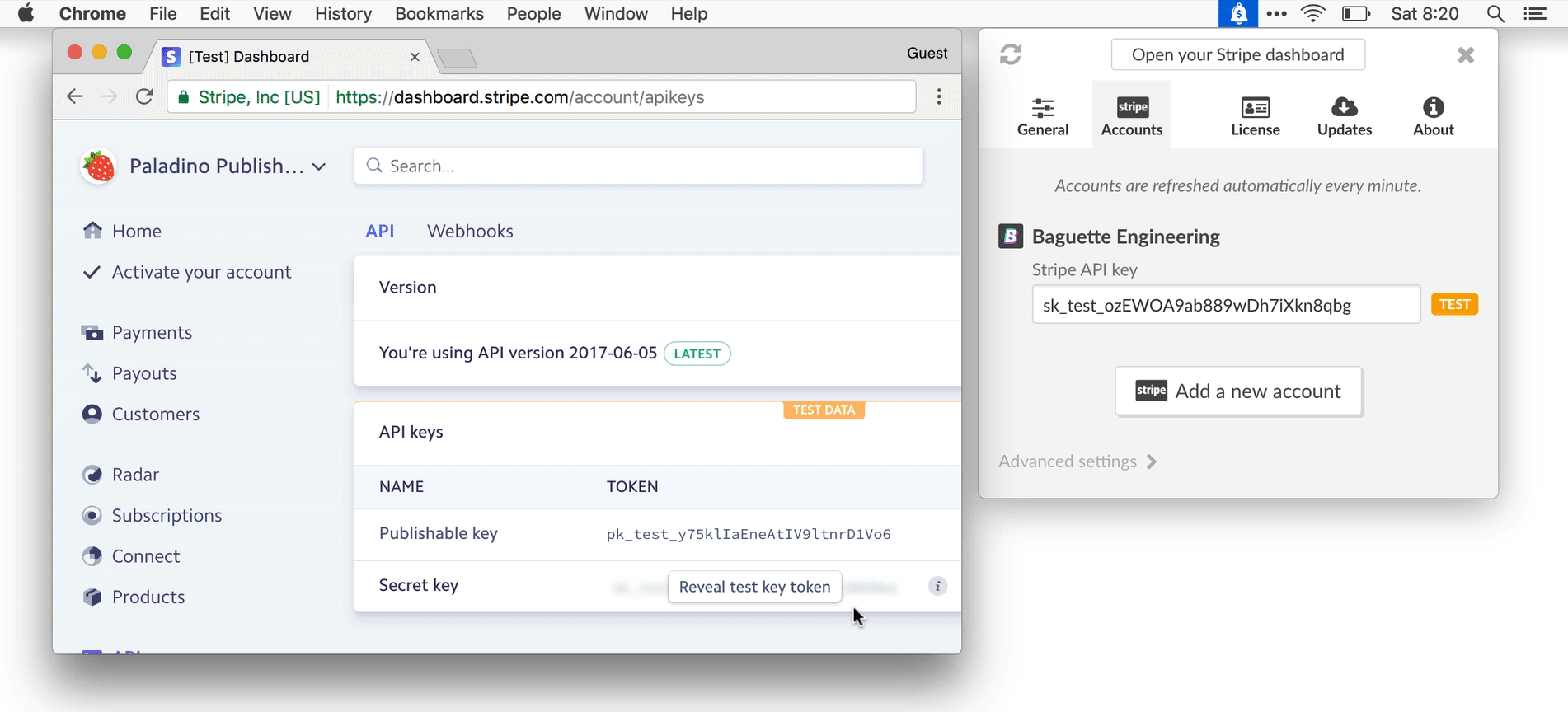Click the three-dots menu bar icon
This screenshot has height=712, width=1568.
click(1277, 14)
